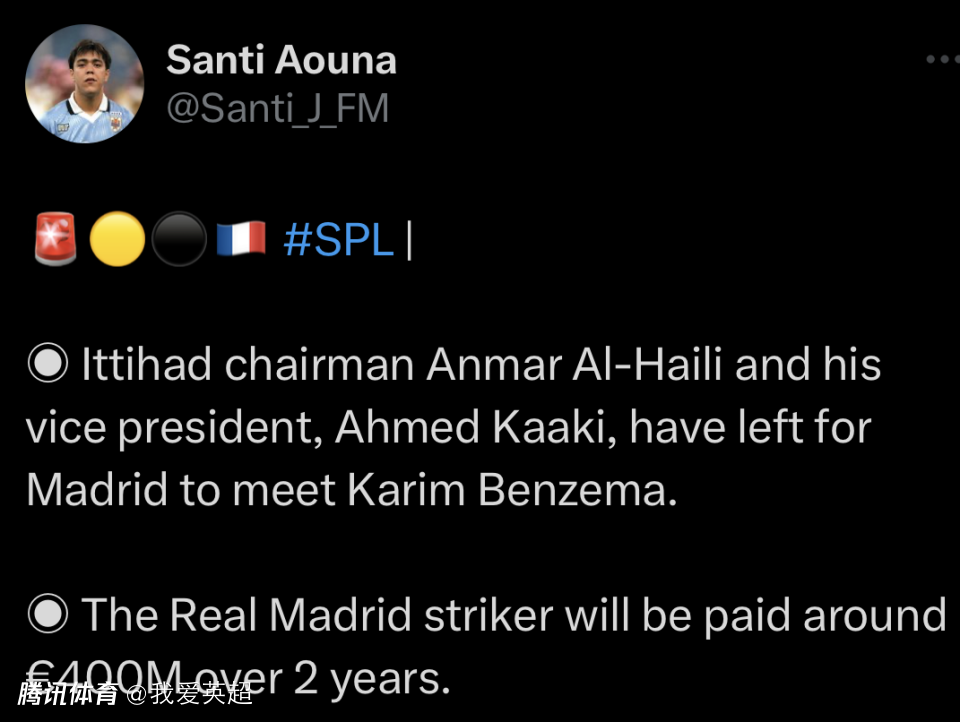Click the red siren emoji
This screenshot has width=960, height=722.
click(55, 240)
